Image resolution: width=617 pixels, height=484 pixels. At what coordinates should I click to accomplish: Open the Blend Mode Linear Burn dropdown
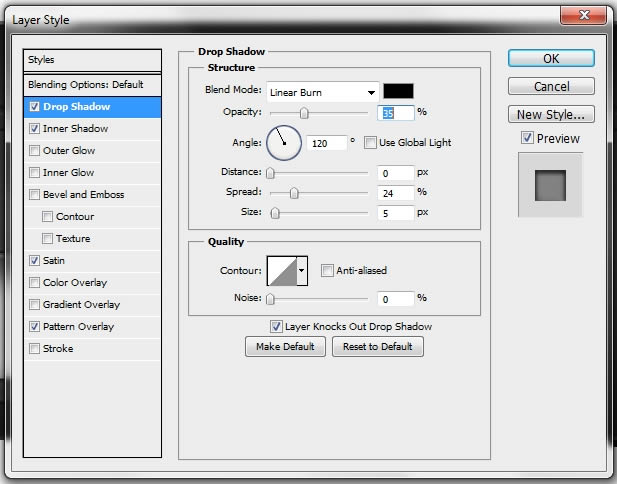[x=323, y=92]
